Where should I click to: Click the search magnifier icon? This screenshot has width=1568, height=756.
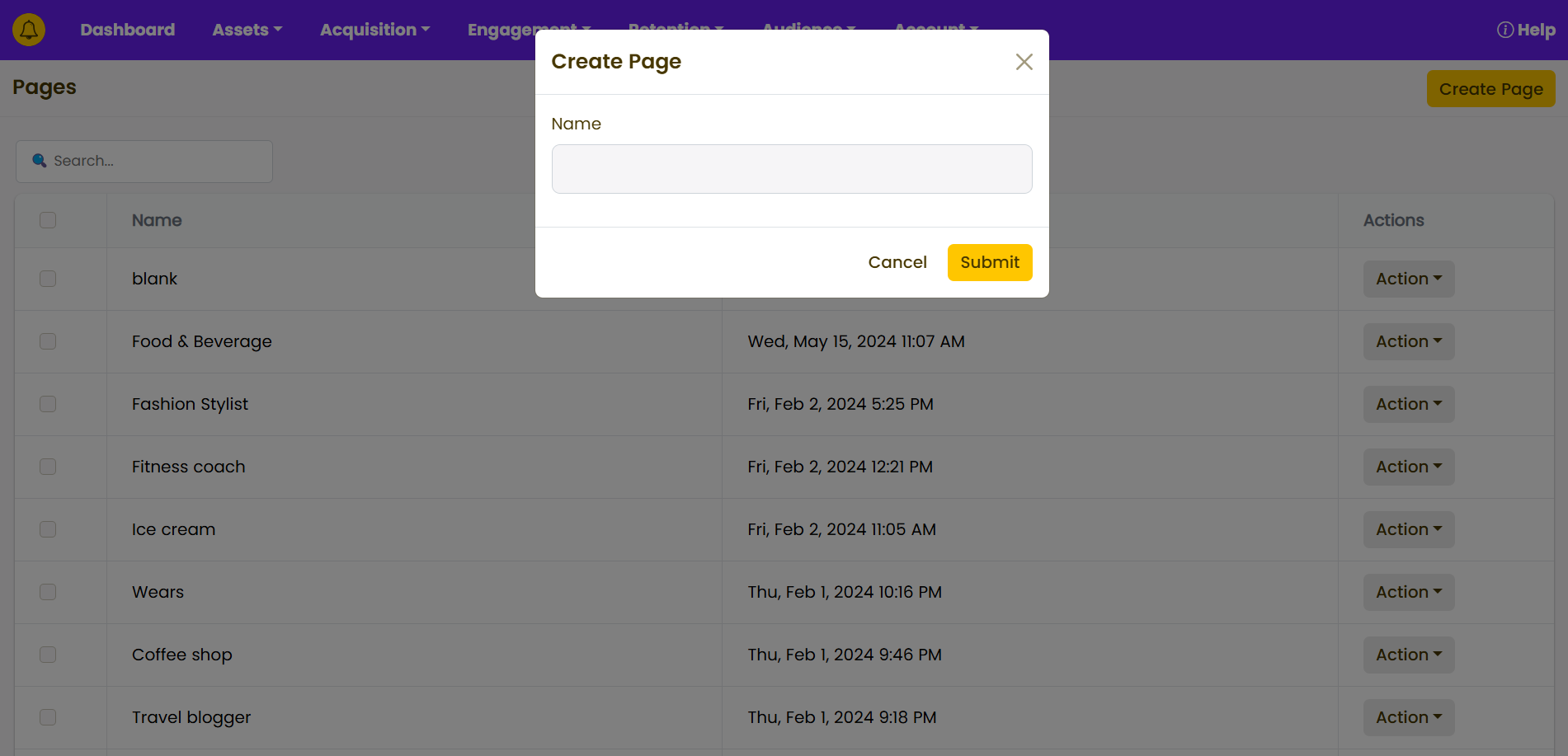click(x=39, y=161)
